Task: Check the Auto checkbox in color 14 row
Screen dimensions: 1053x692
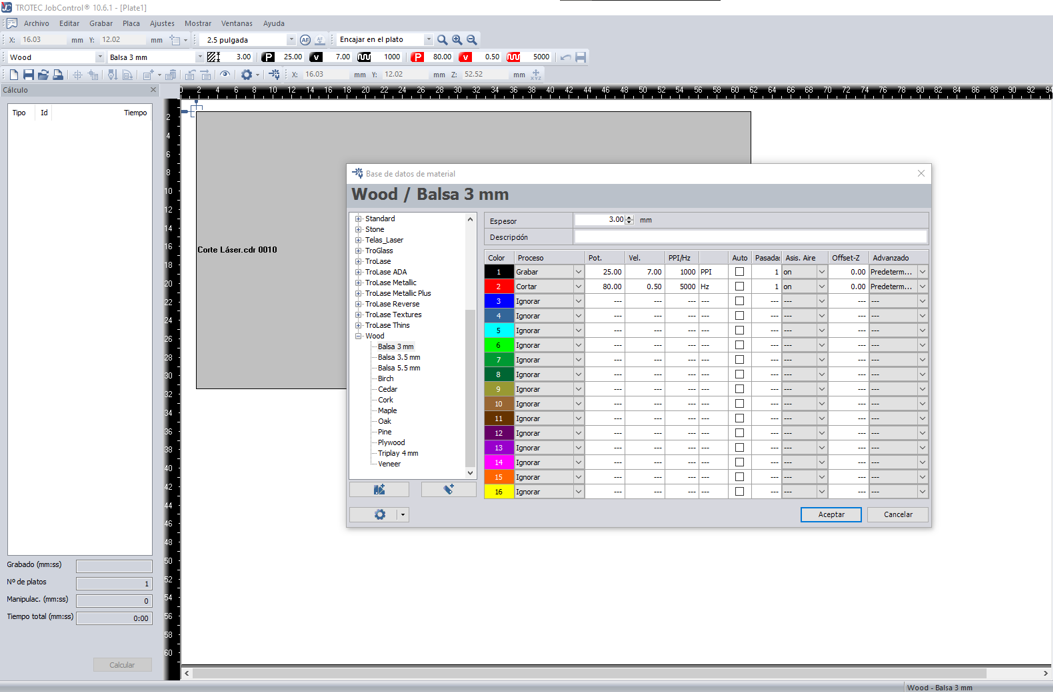Action: pyautogui.click(x=739, y=462)
